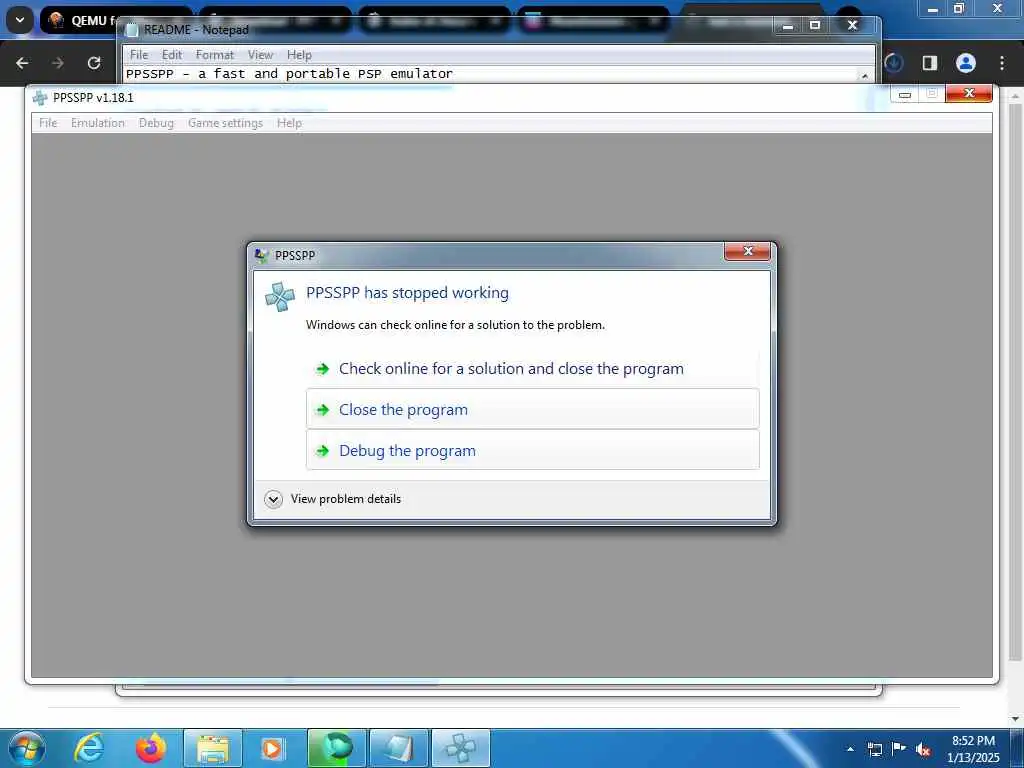Show hidden tray icons arrow
Viewport: 1024px width, 768px height.
850,749
